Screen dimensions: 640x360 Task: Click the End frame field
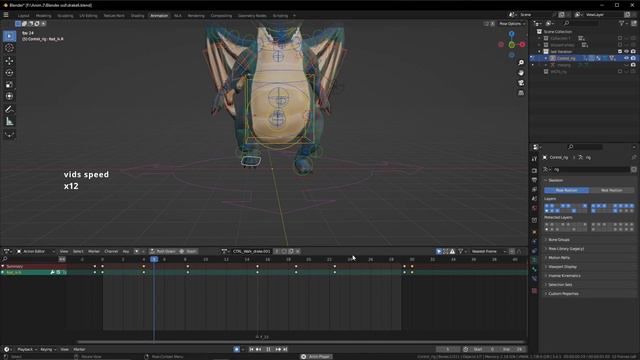coord(512,349)
